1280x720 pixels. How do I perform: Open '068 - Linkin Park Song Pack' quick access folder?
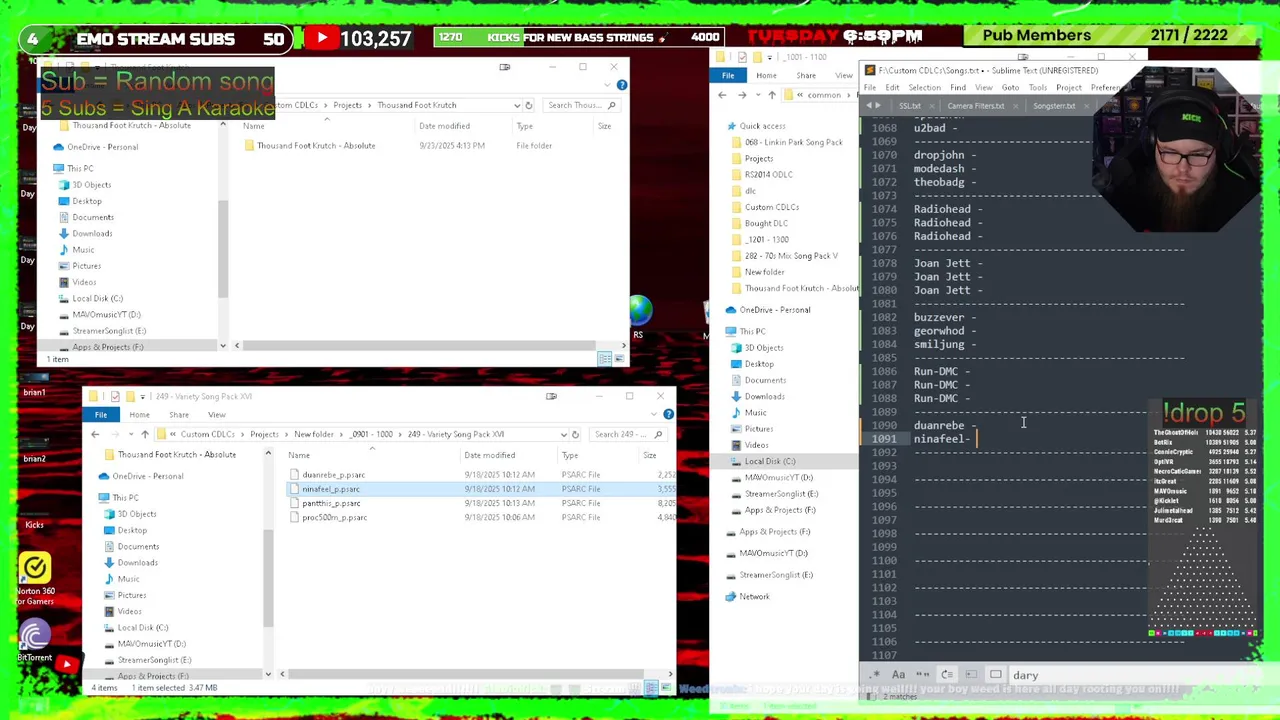(793, 142)
